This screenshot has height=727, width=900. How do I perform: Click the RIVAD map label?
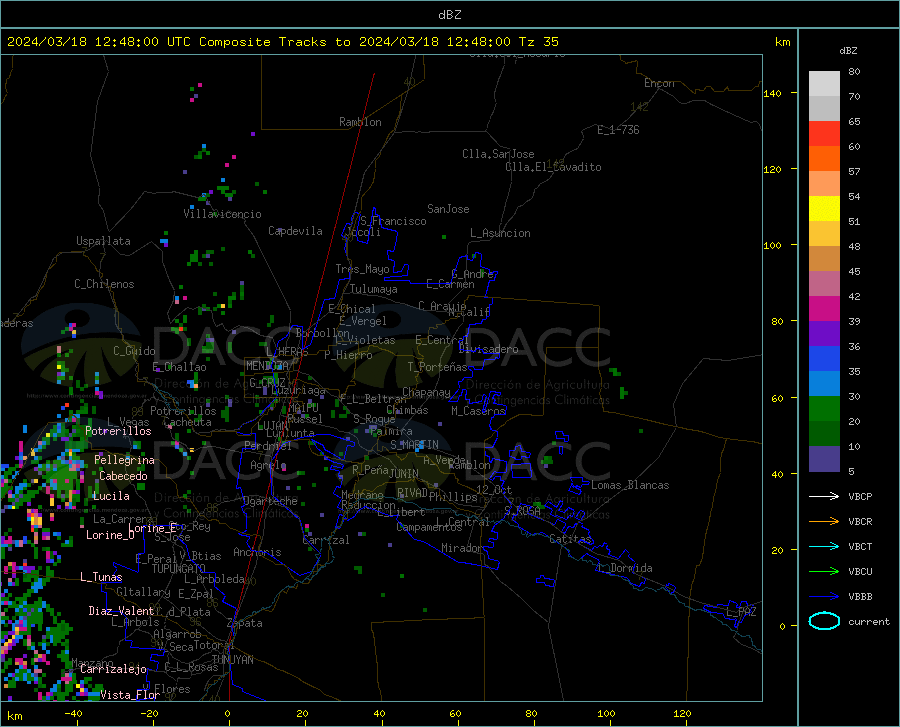point(412,493)
